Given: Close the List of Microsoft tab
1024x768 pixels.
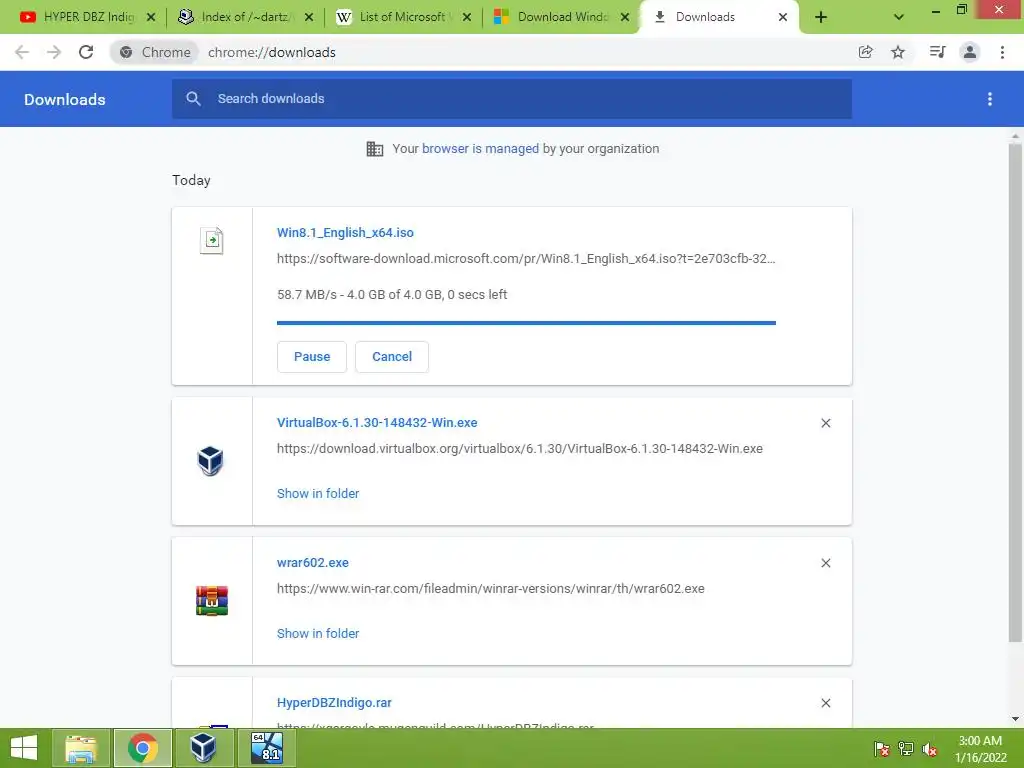Looking at the screenshot, I should 467,18.
